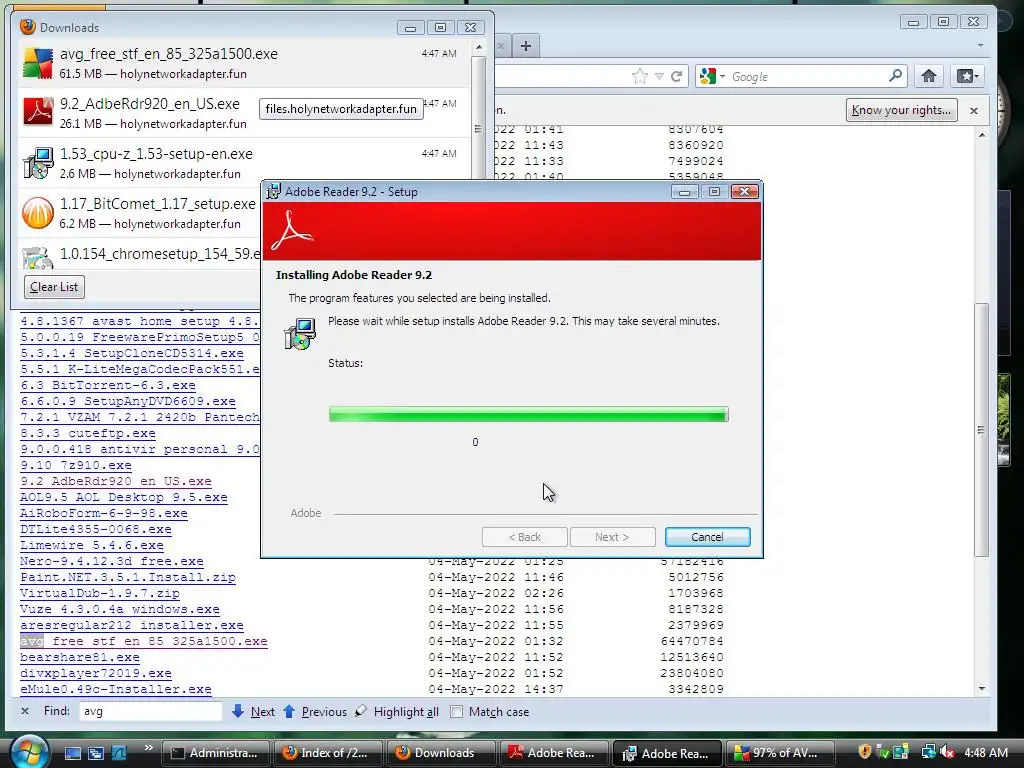The height and width of the screenshot is (768, 1024).
Task: Reload the page with the refresh icon
Action: pyautogui.click(x=677, y=76)
